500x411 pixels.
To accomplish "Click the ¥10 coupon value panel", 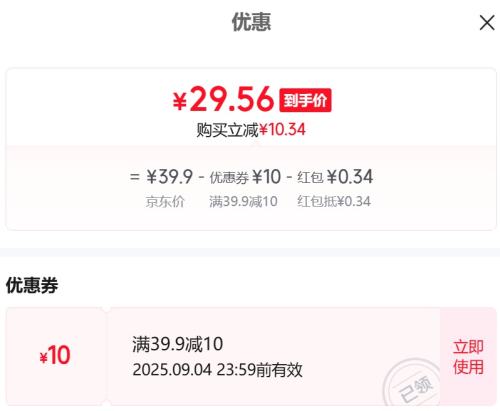I will (x=55, y=356).
